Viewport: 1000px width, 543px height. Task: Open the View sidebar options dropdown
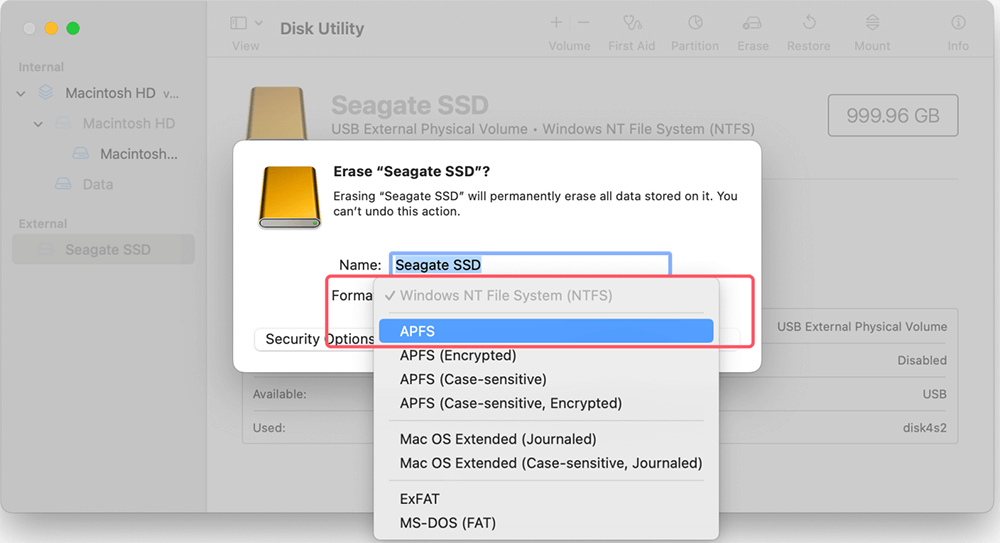246,23
